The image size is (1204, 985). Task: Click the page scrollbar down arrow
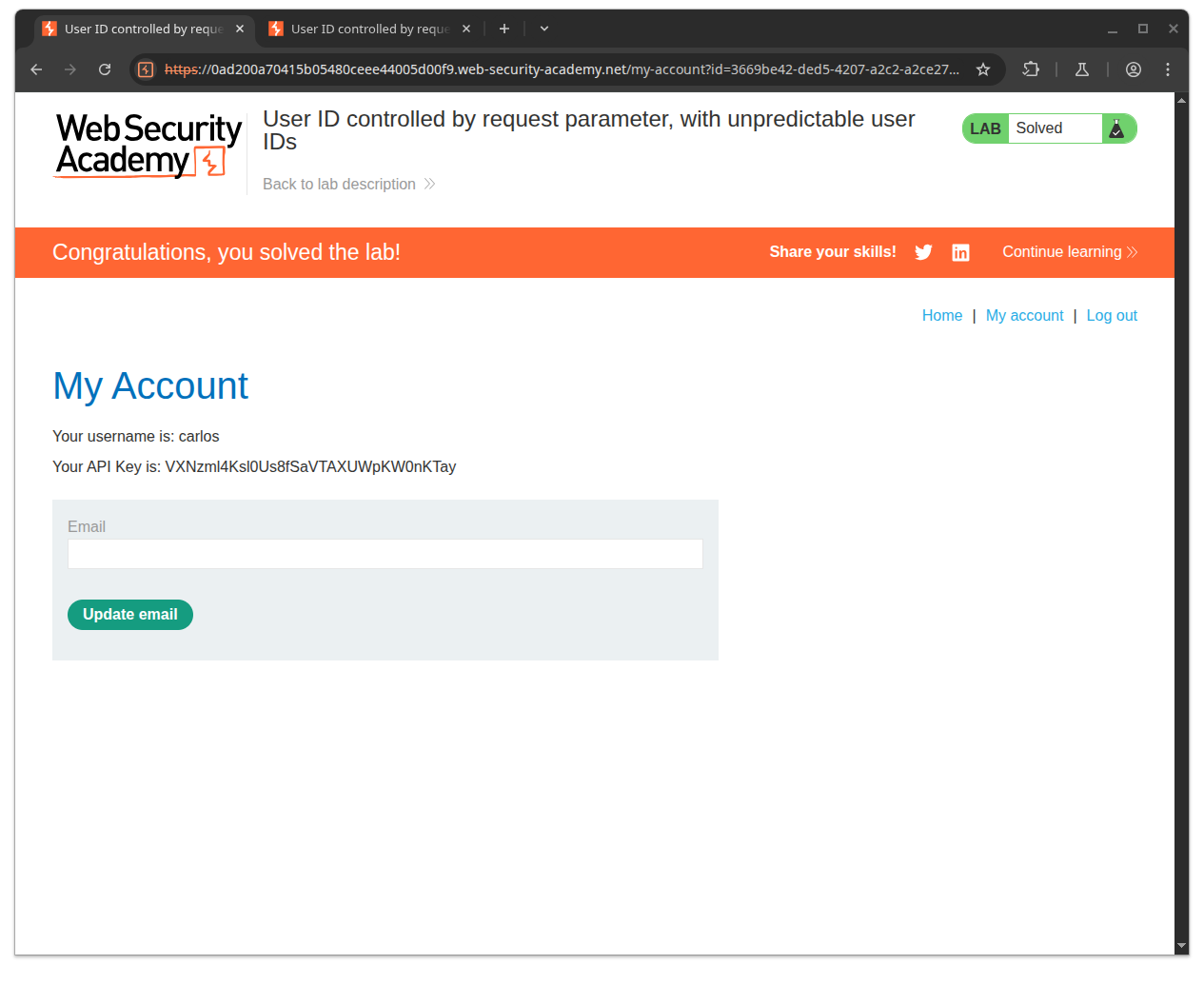pyautogui.click(x=1181, y=946)
